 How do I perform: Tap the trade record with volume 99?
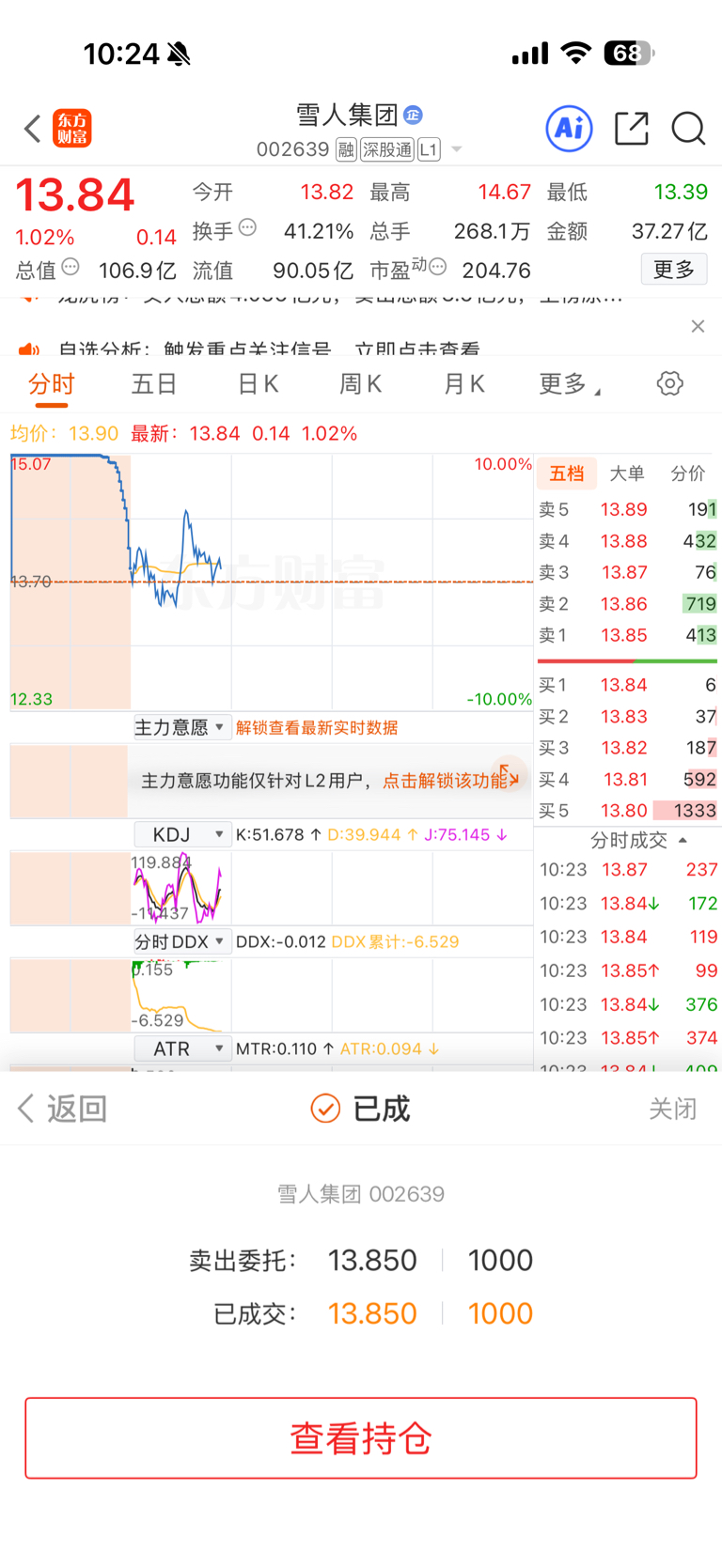(628, 970)
